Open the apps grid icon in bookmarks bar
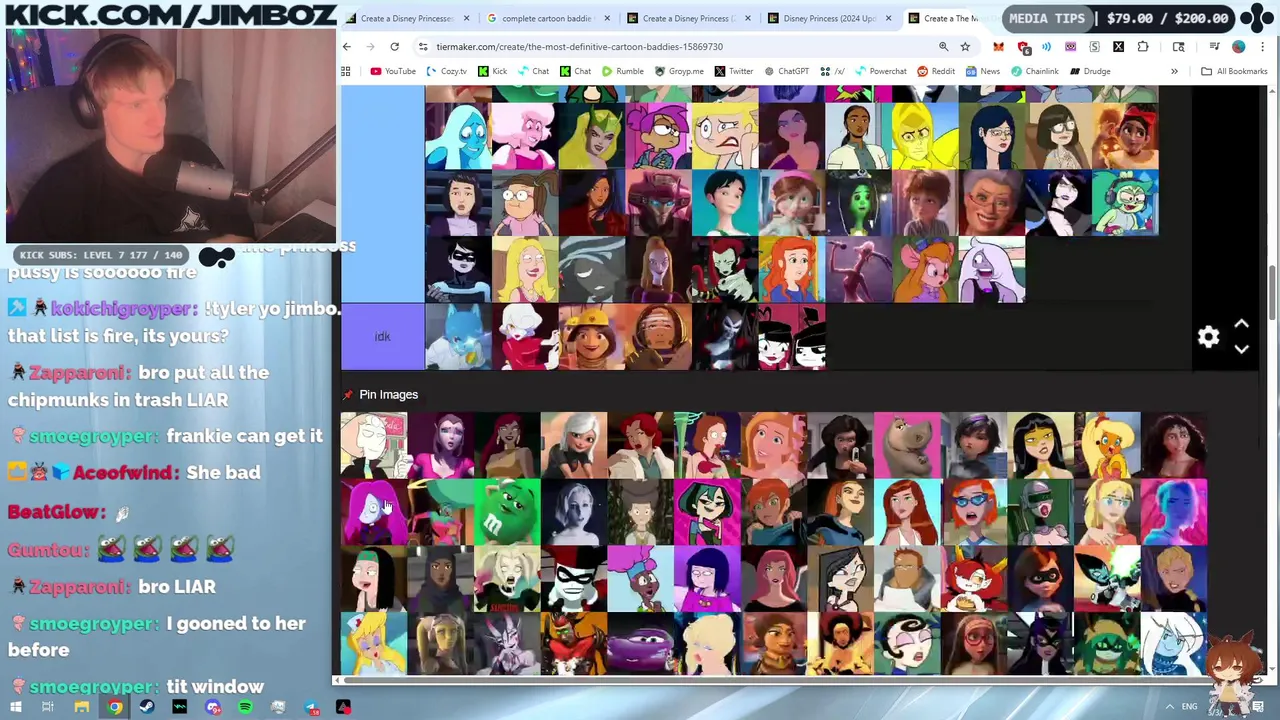The height and width of the screenshot is (720, 1280). pyautogui.click(x=346, y=71)
